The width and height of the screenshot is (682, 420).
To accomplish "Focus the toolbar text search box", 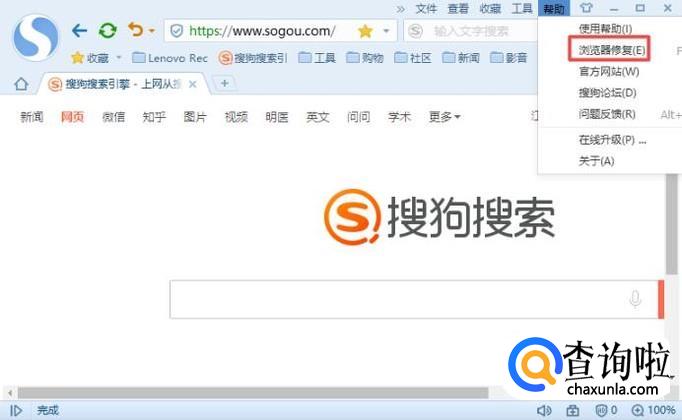I will [x=471, y=31].
